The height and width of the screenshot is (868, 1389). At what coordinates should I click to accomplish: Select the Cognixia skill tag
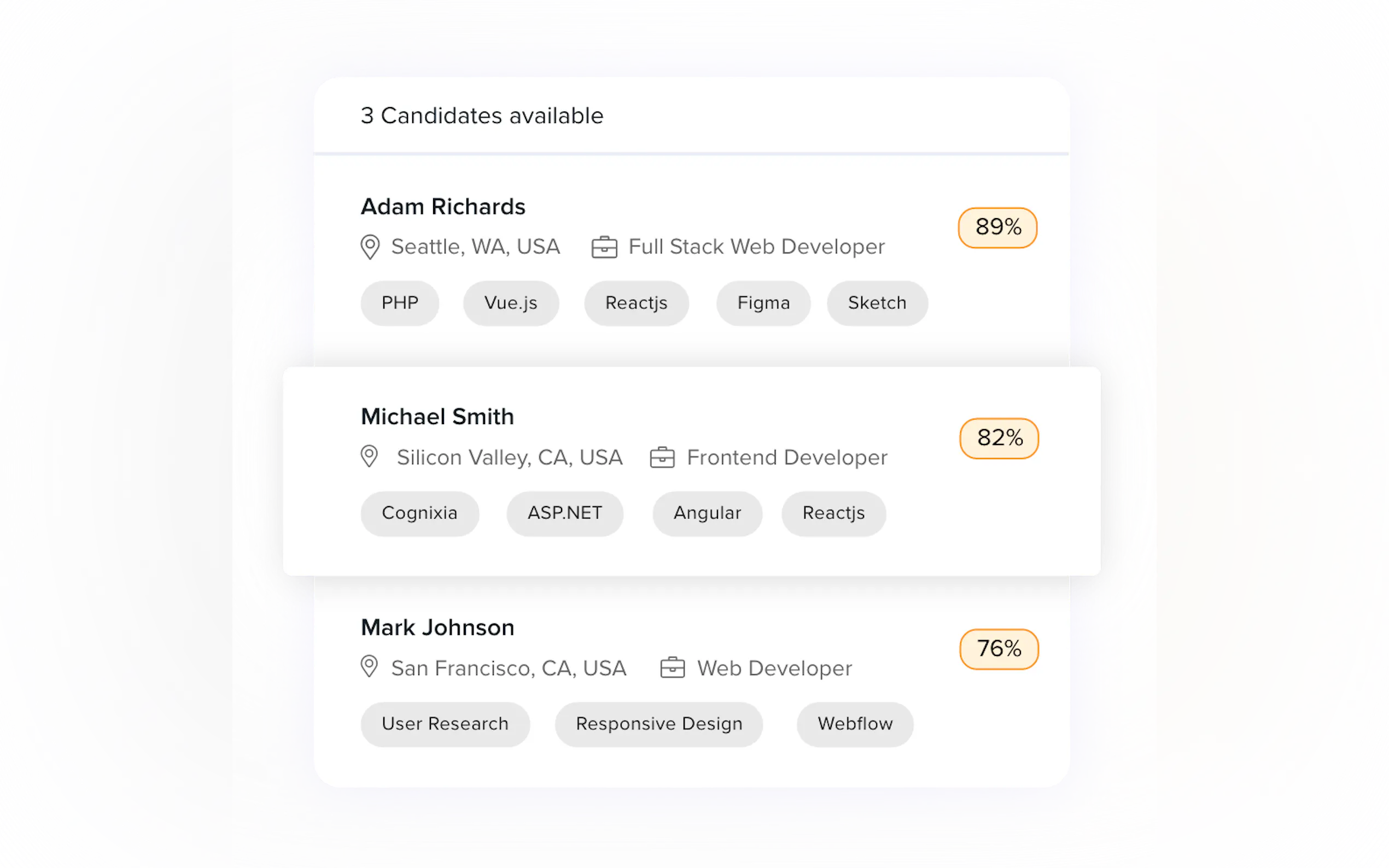[x=420, y=513]
